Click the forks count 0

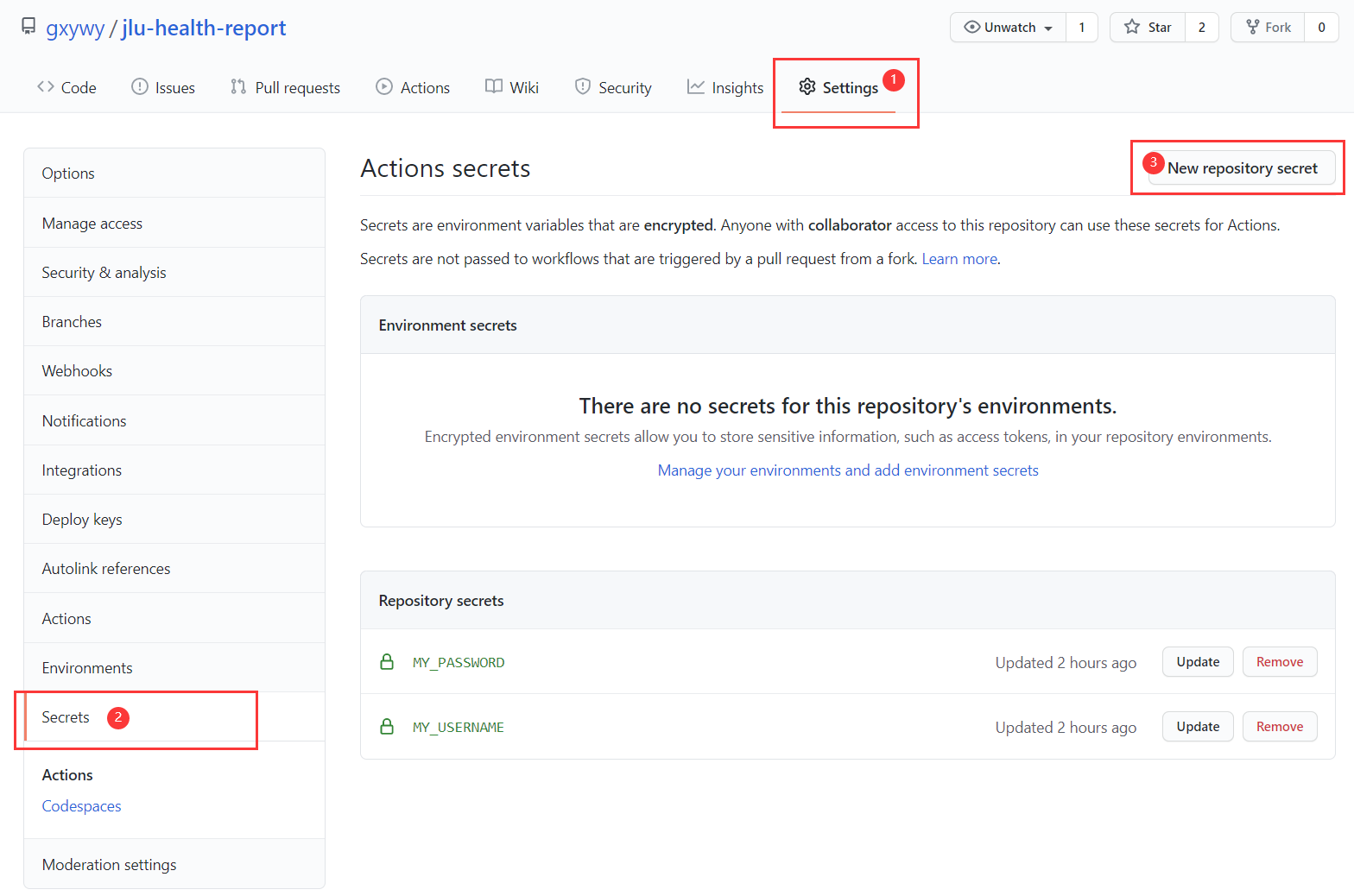[x=1321, y=28]
